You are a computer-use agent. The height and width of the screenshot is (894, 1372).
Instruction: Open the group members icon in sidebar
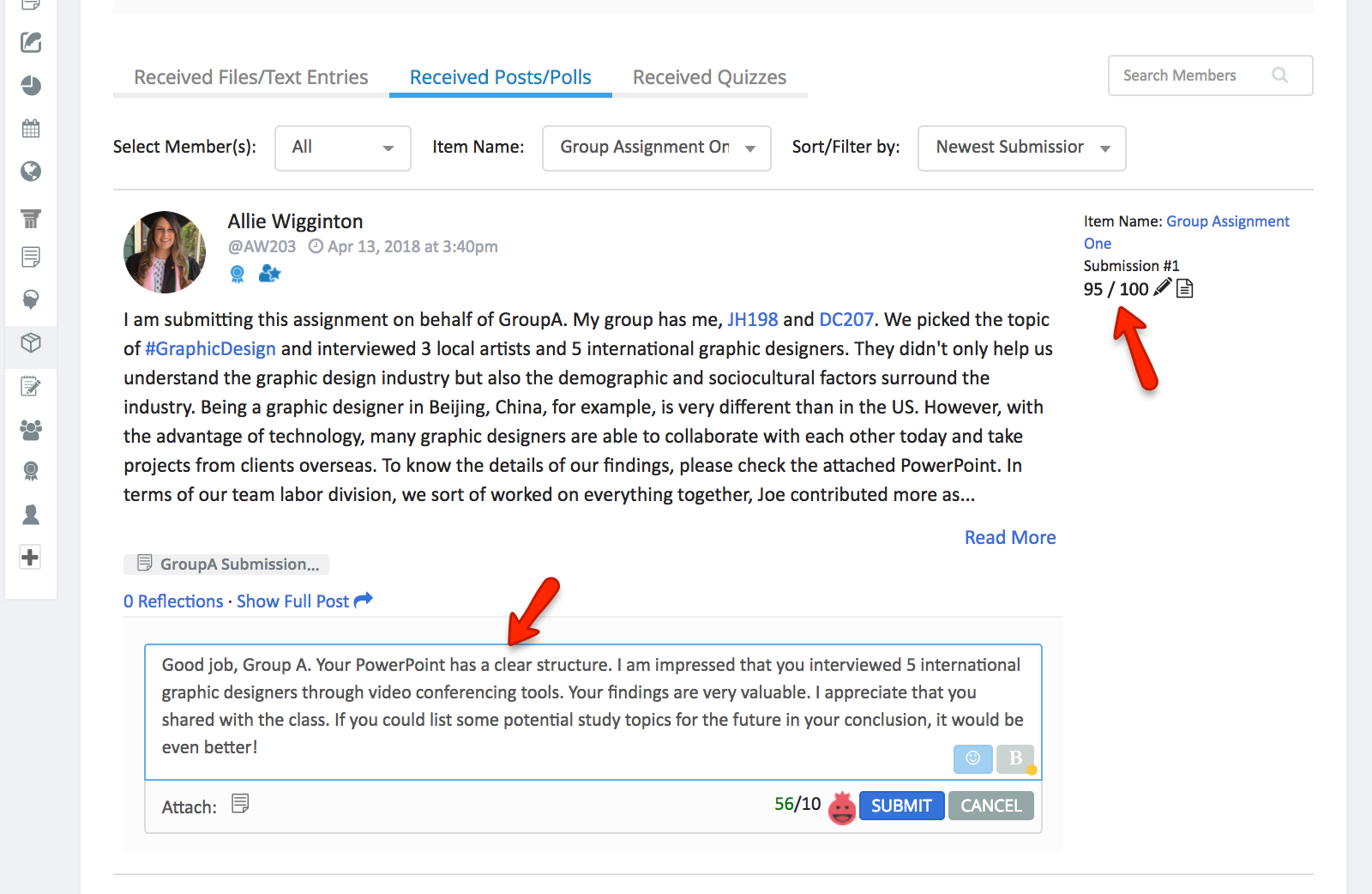(x=31, y=429)
